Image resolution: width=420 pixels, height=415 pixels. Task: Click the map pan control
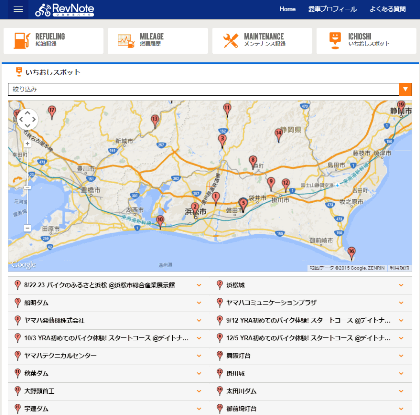coord(27,119)
